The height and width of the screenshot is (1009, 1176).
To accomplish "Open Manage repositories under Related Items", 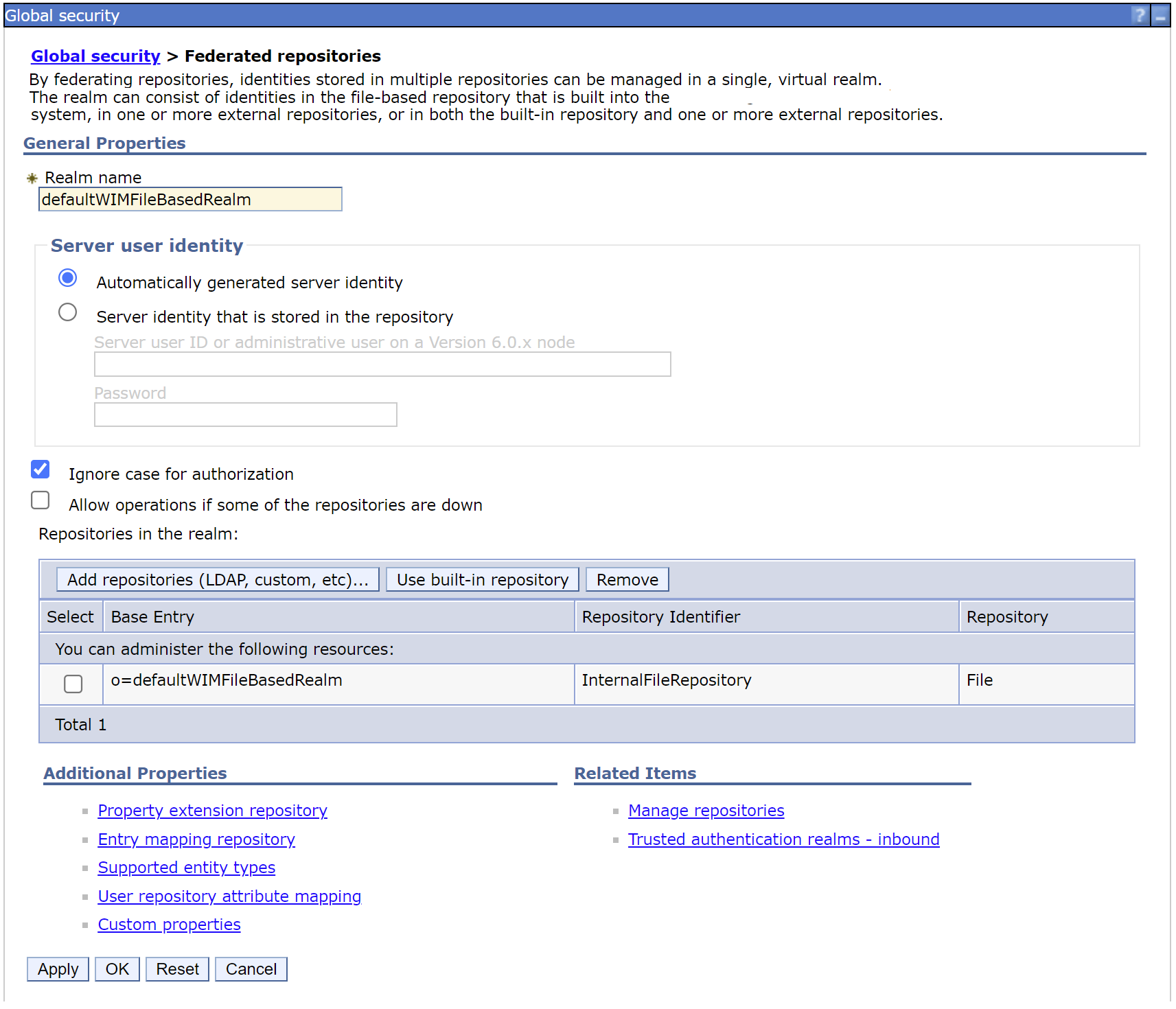I will click(x=706, y=811).
